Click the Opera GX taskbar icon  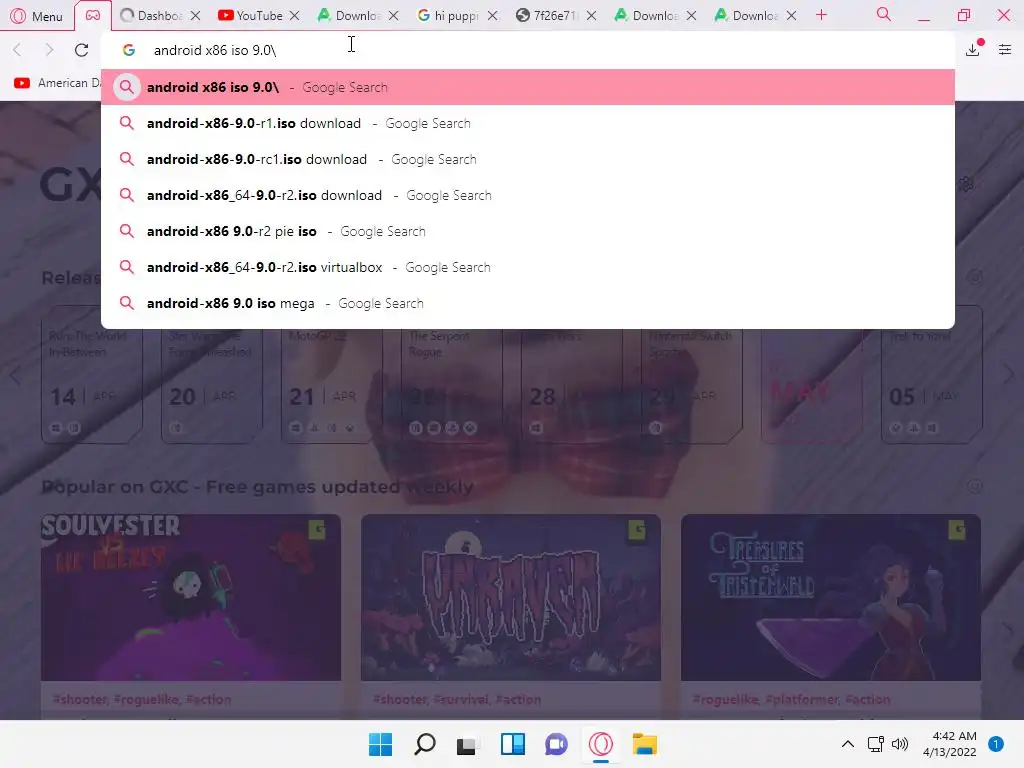[601, 744]
